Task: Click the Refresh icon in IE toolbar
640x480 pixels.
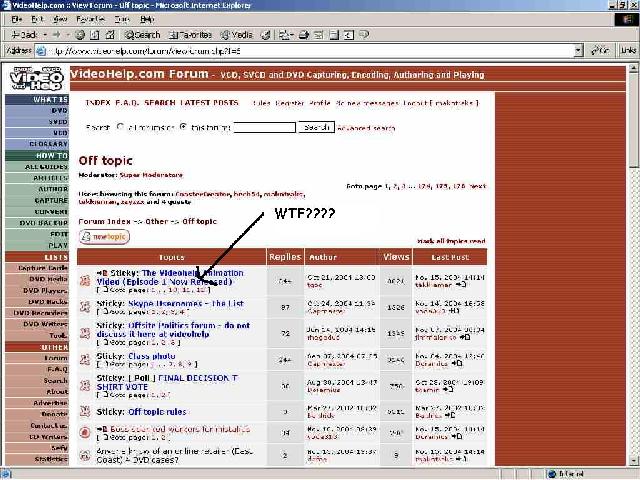Action: point(95,35)
